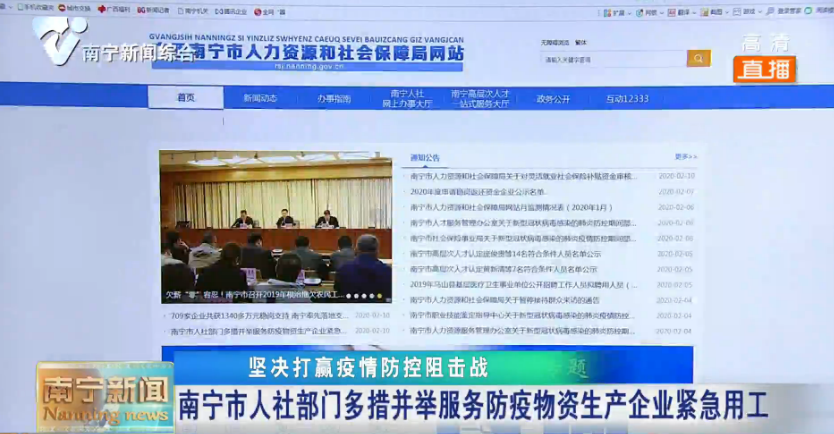Open 南宁市人才服务管理办公室 epidemic notice

pos(523,223)
